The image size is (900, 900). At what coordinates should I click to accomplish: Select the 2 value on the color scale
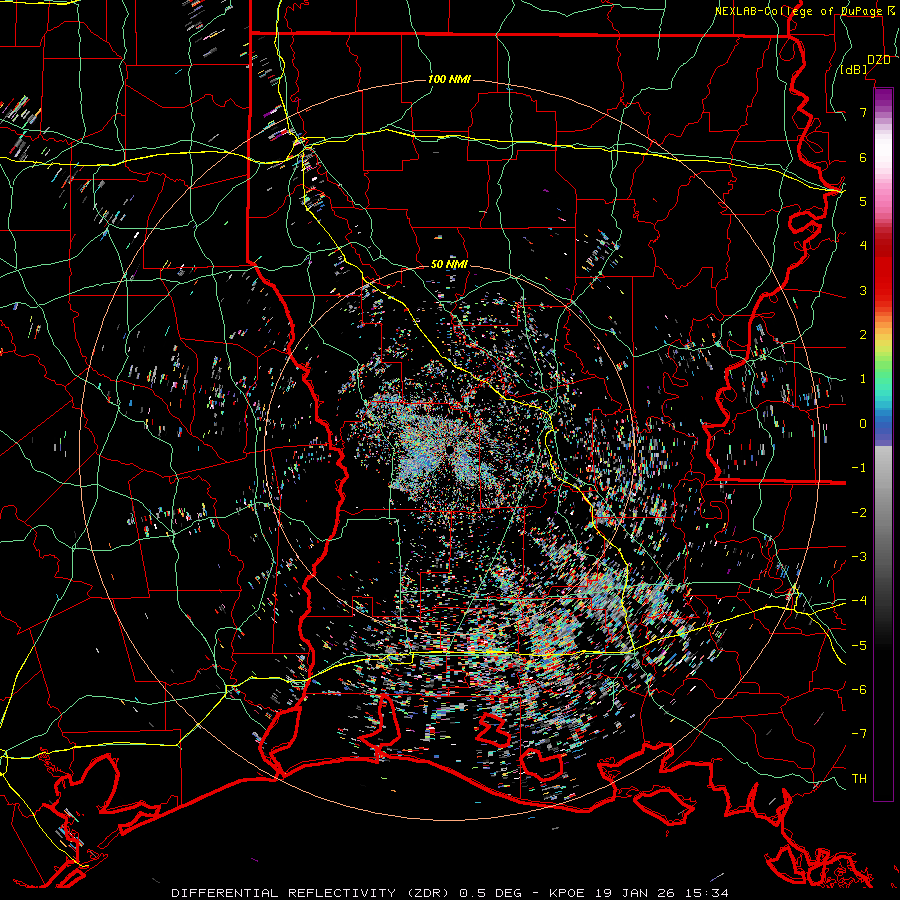coord(863,335)
